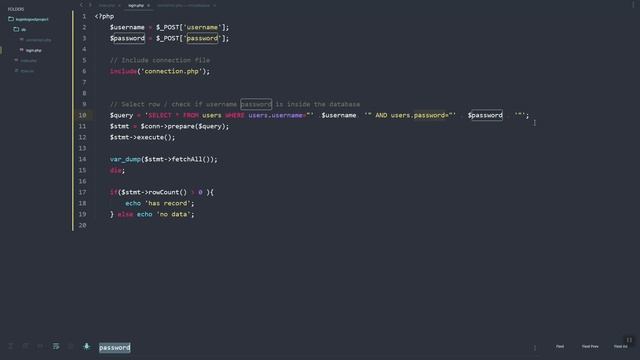Viewport: 640px width, 360px height.
Task: Toggle case sensitive search option
Action: [25, 346]
